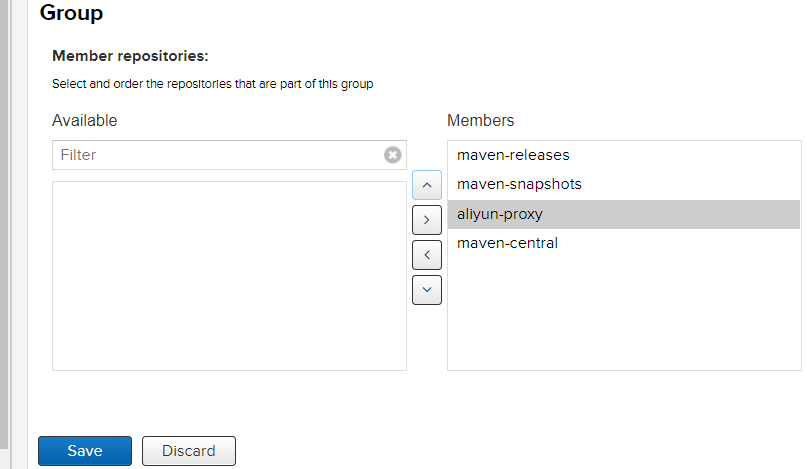Select maven-central in Members list
The image size is (807, 469).
[507, 243]
